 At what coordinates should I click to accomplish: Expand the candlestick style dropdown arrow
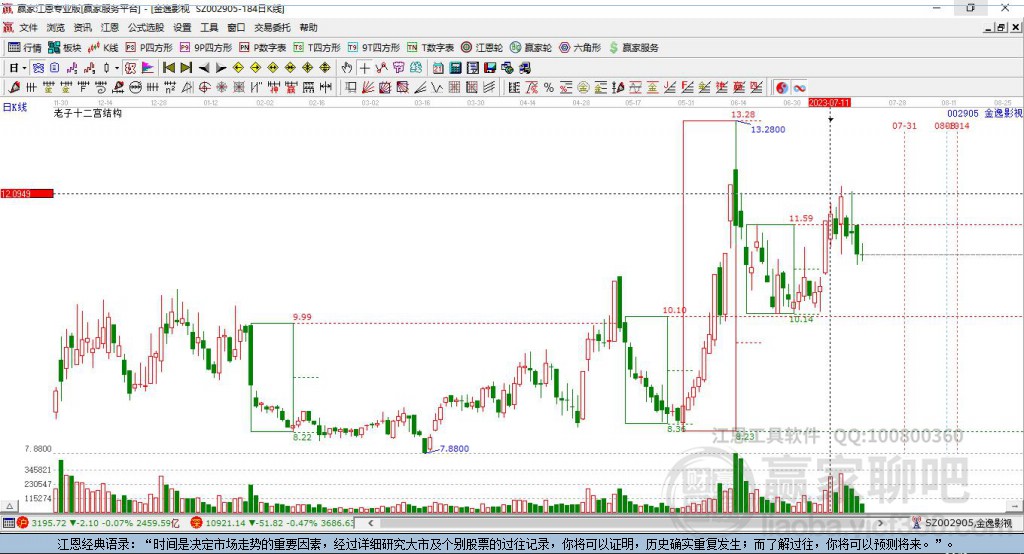click(x=117, y=68)
